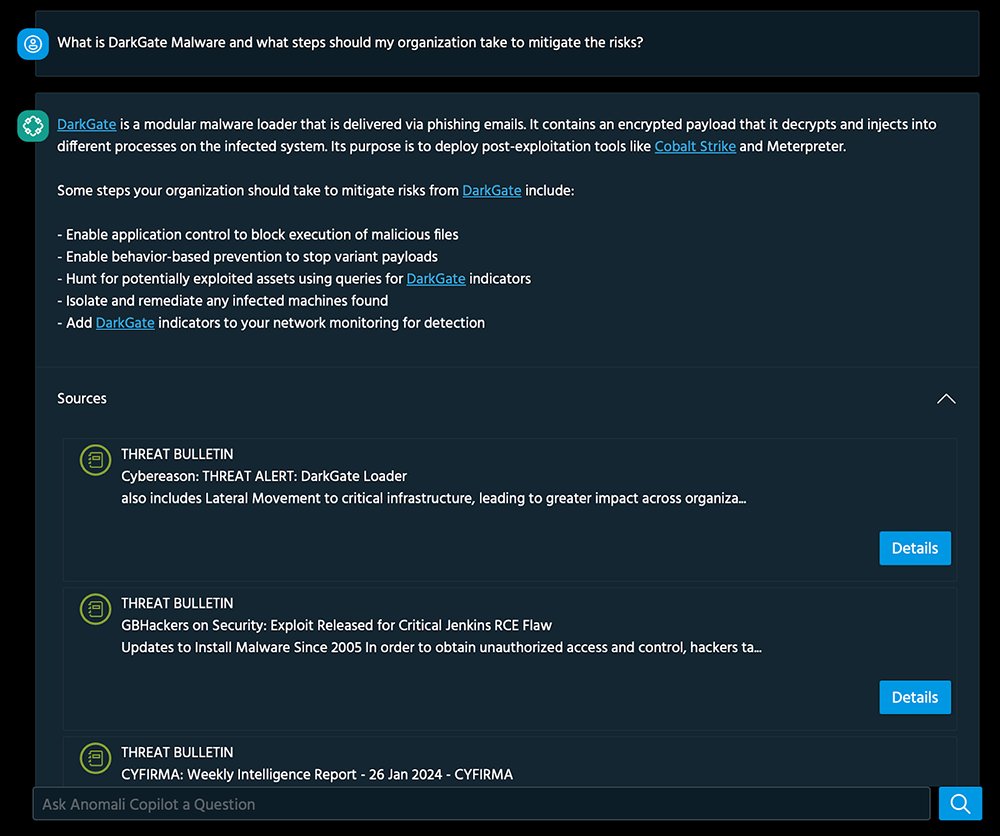The width and height of the screenshot is (1000, 836).
Task: Click the THREAT BULLETIN label on first source
Action: coord(177,453)
